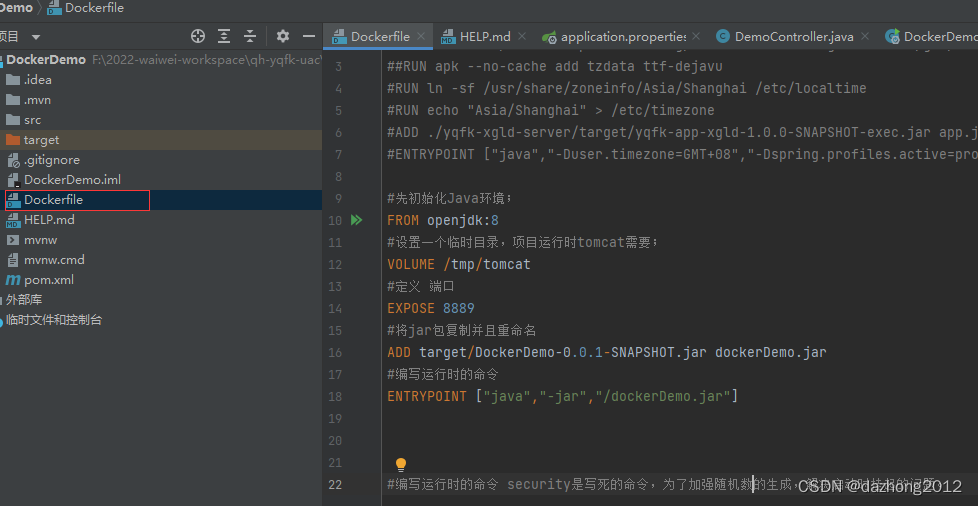Close the DemoController.java tab

point(864,37)
